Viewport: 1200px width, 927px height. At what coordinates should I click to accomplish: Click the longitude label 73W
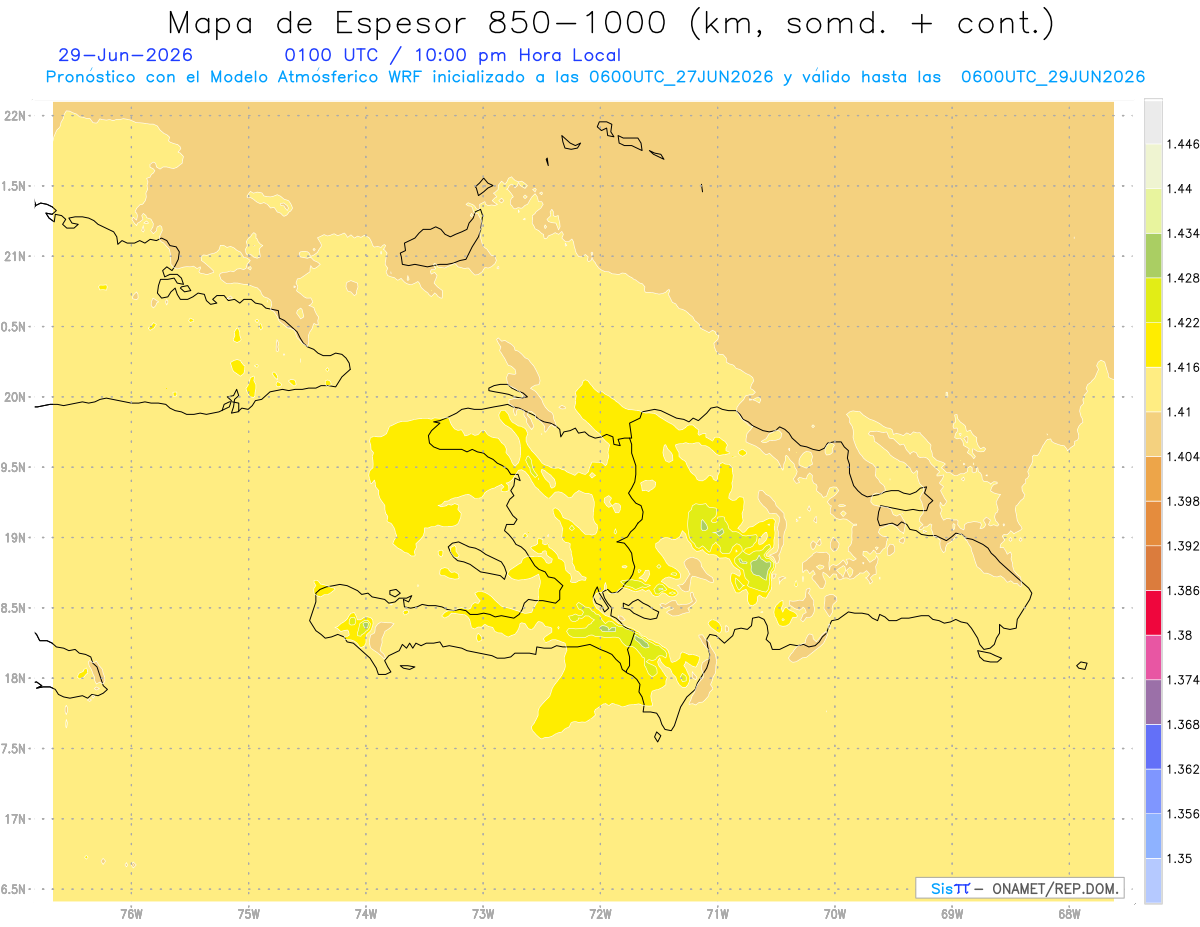tap(483, 914)
